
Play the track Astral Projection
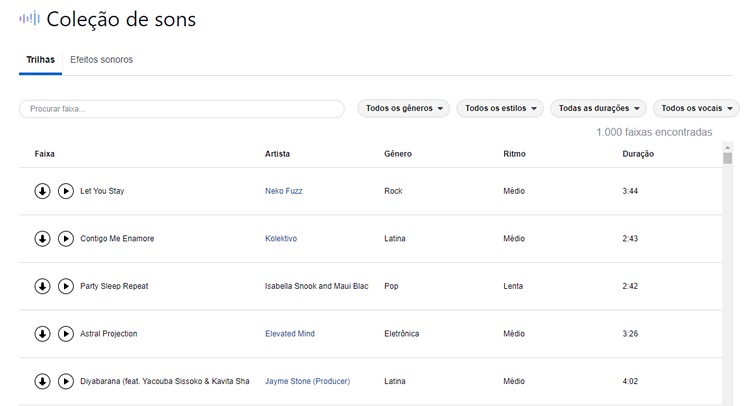coord(66,334)
